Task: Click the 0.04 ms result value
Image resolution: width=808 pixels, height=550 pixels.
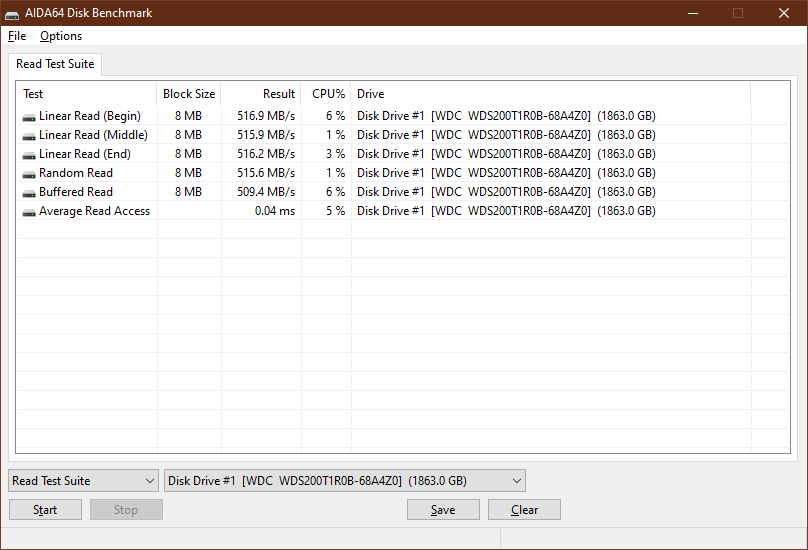Action: [275, 211]
